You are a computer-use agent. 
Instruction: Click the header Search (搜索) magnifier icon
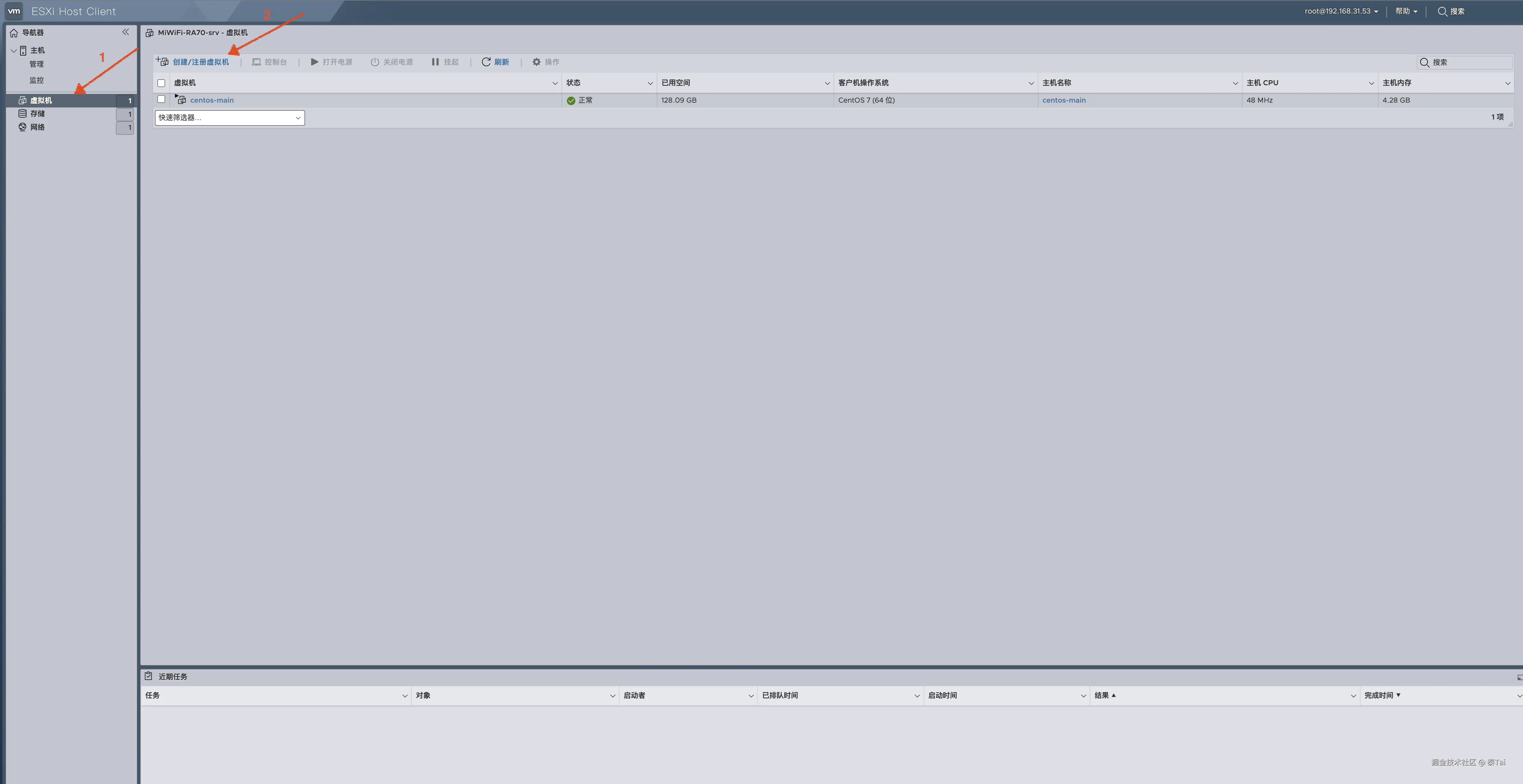[1442, 11]
